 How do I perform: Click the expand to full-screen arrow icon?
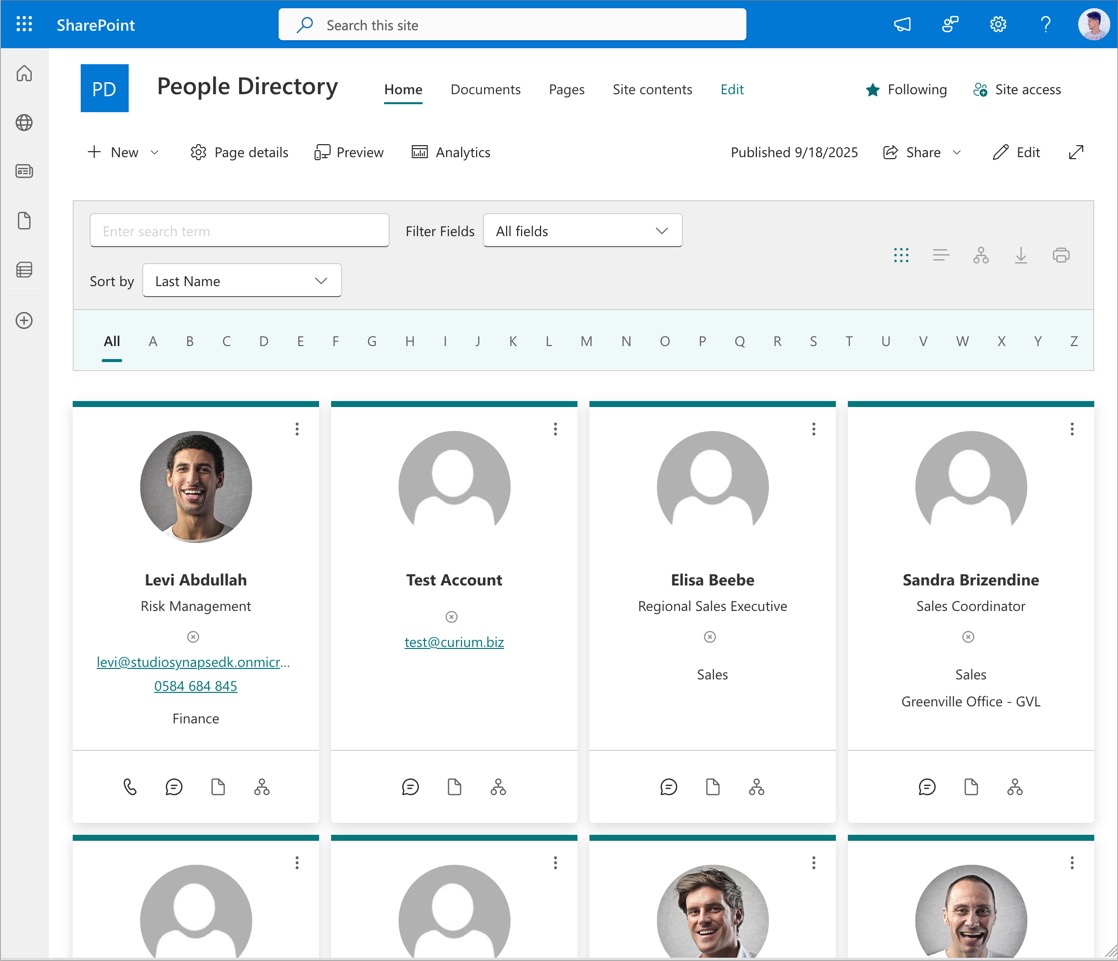(1076, 152)
